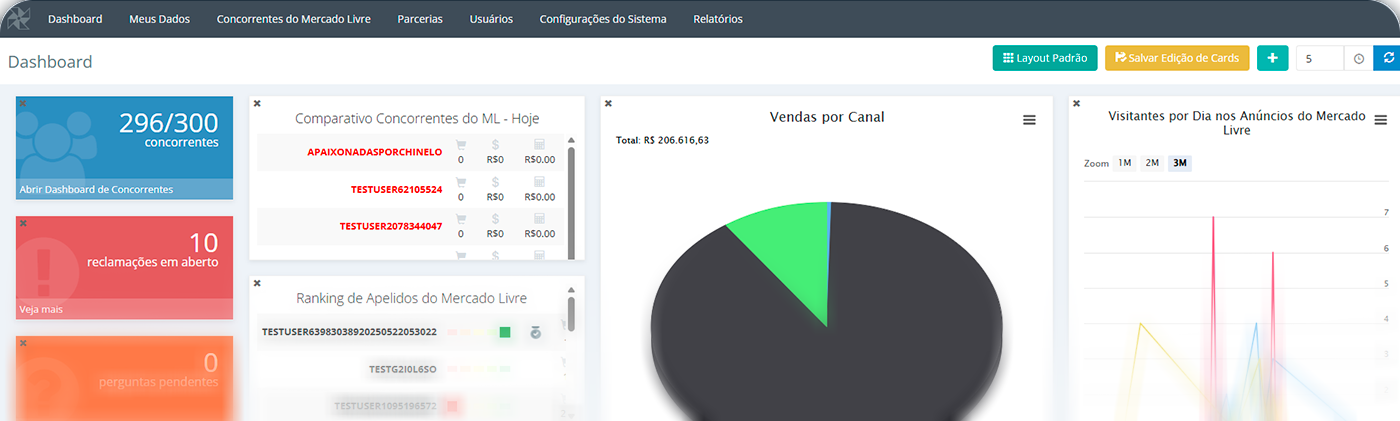Select the 3M zoom range

click(x=1180, y=163)
